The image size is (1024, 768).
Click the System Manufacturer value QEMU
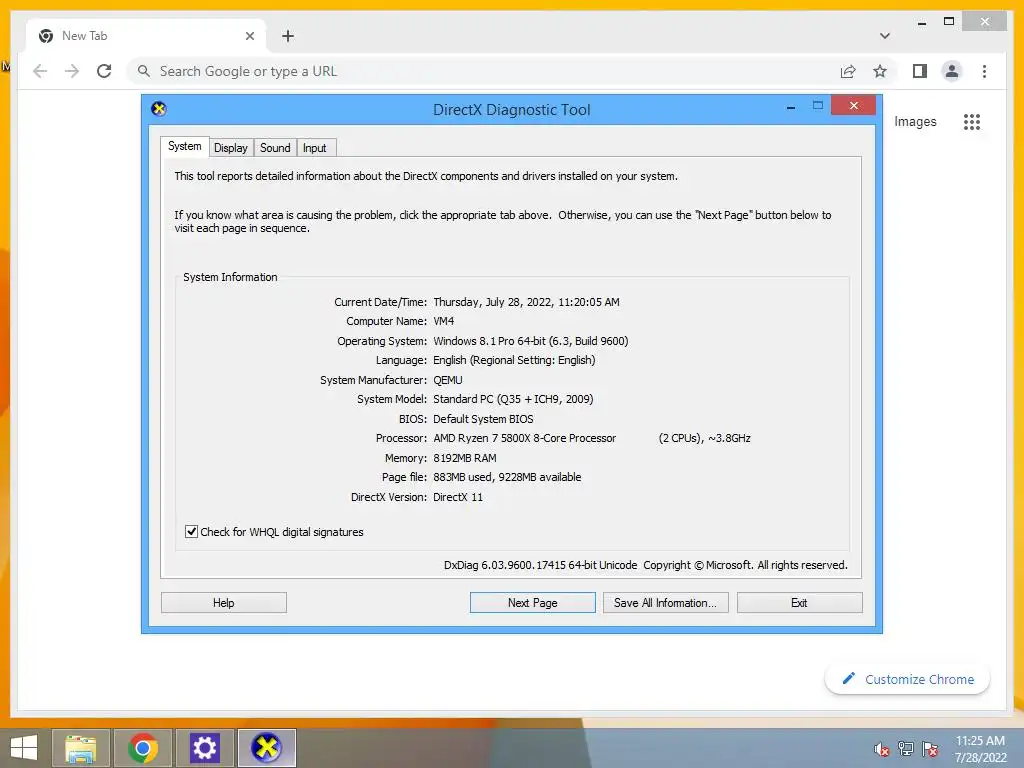pos(447,380)
